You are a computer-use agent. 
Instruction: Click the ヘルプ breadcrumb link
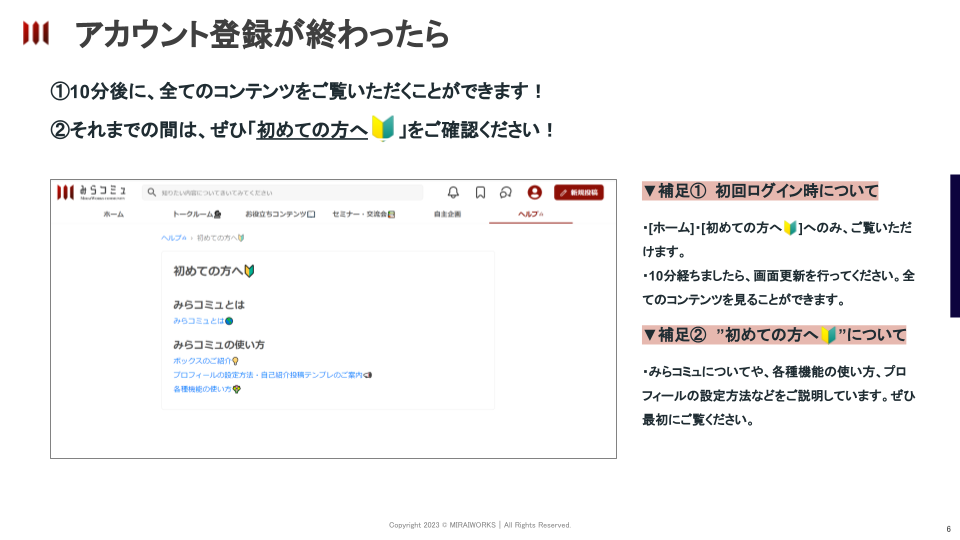tap(173, 238)
